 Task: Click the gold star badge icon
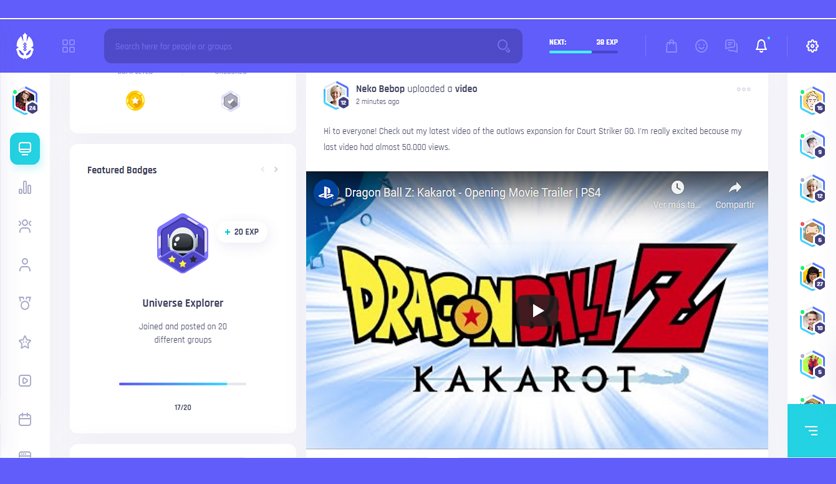(135, 100)
